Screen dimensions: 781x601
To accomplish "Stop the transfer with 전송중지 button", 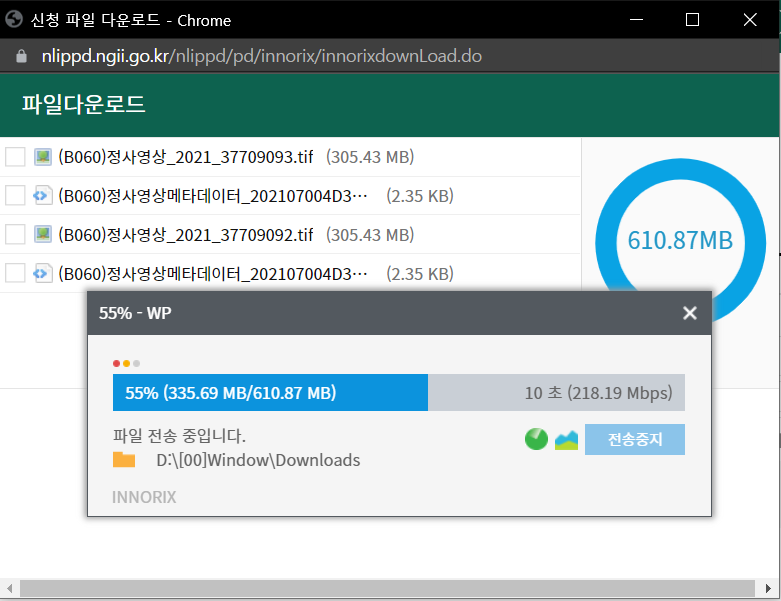I will pyautogui.click(x=635, y=439).
